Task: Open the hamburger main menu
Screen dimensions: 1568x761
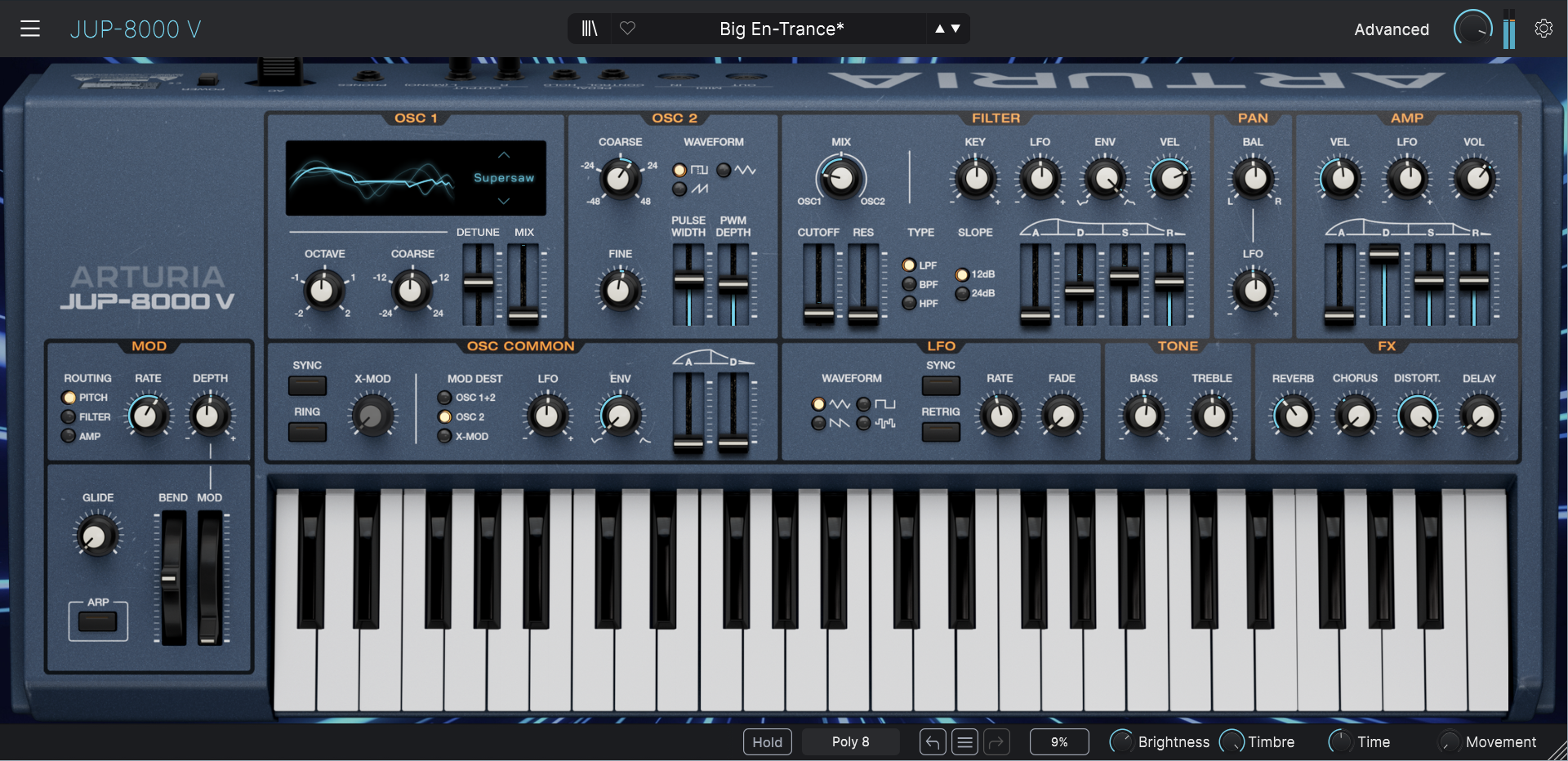Action: (31, 28)
